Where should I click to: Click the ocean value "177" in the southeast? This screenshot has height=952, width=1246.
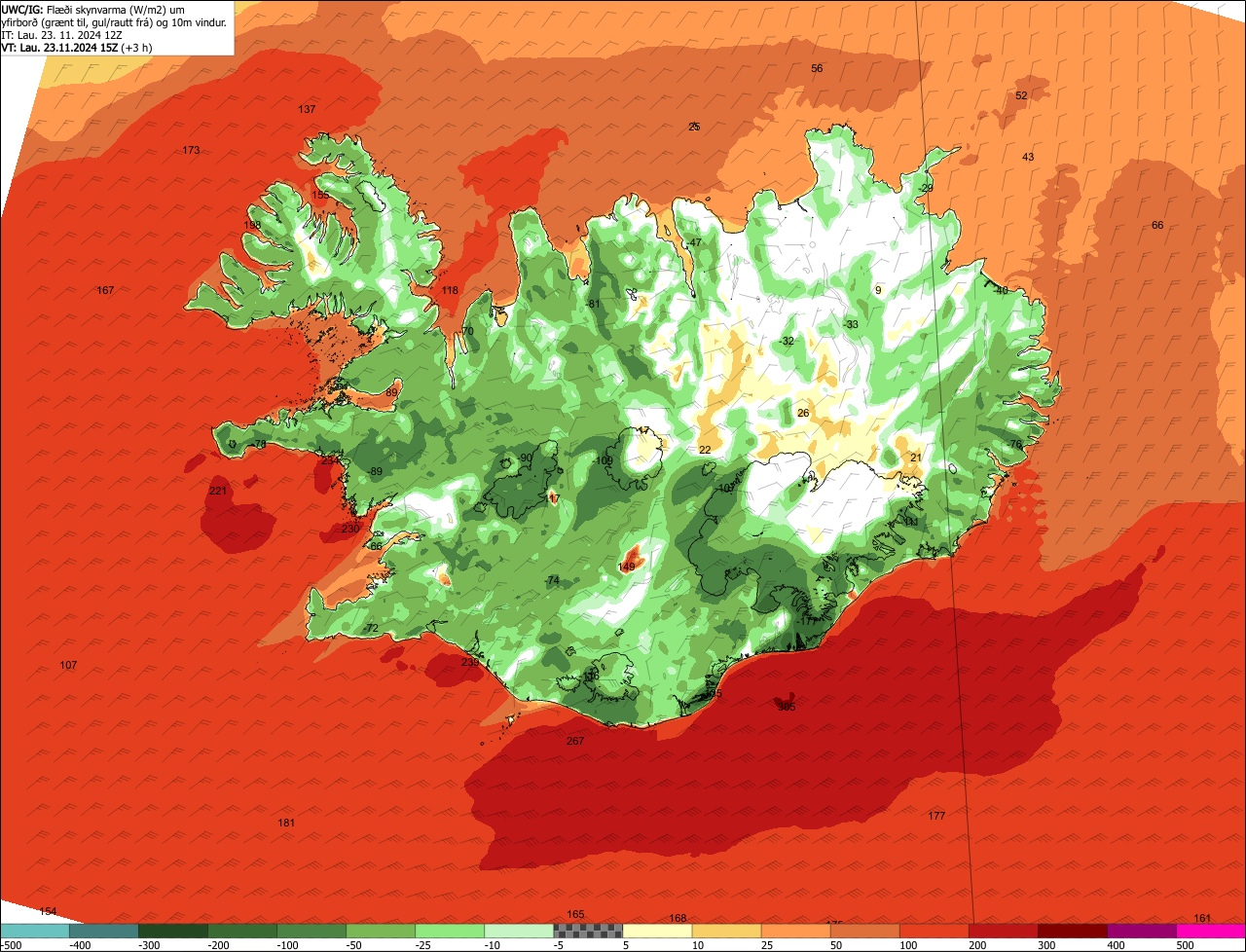coord(936,816)
